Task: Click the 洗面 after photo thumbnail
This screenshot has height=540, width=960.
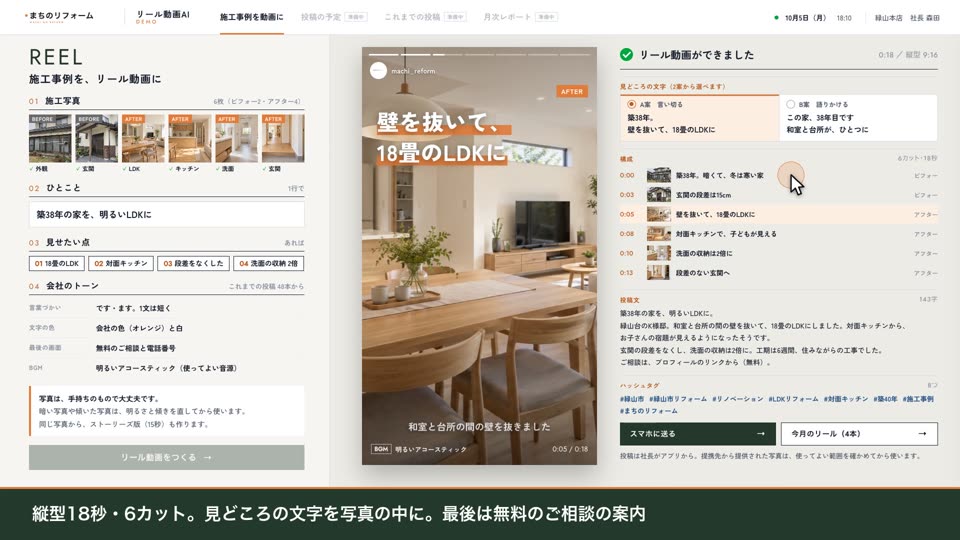Action: (236, 138)
